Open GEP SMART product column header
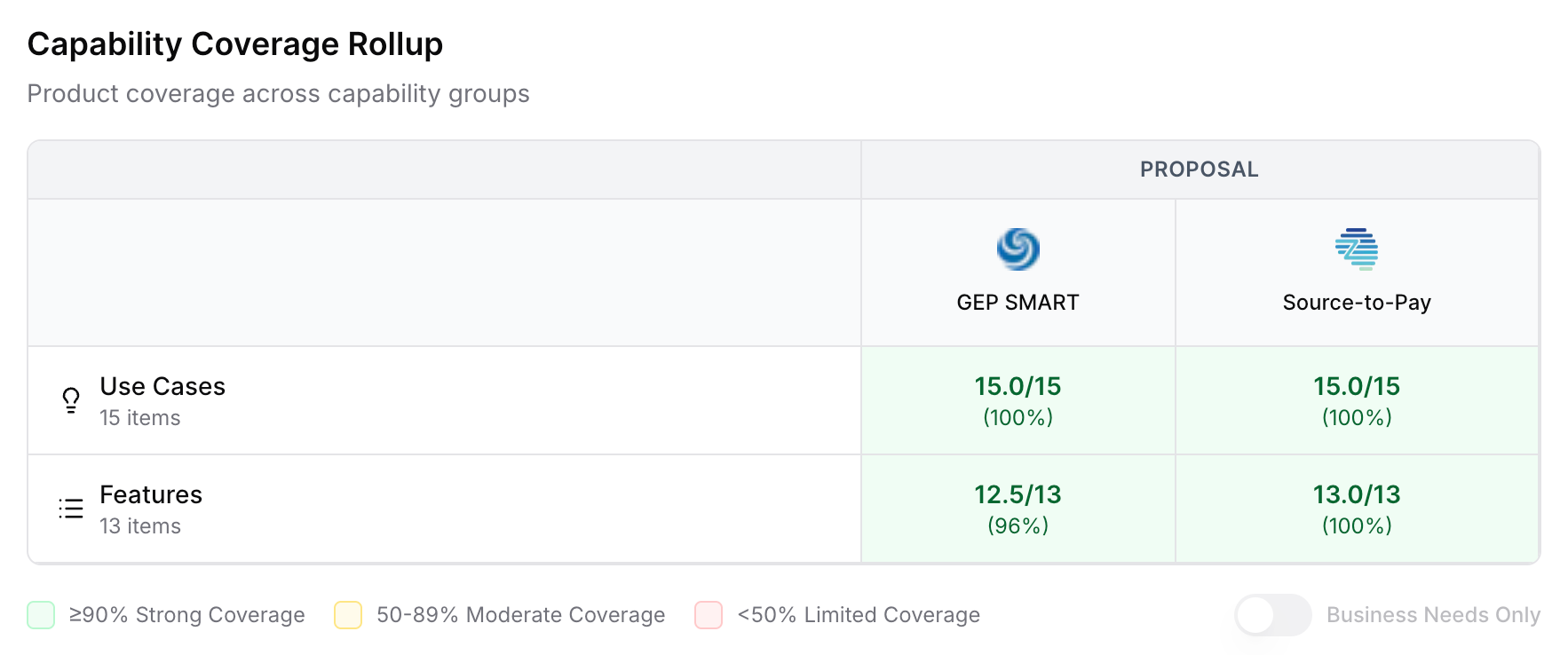This screenshot has width=1568, height=655. tap(1018, 303)
